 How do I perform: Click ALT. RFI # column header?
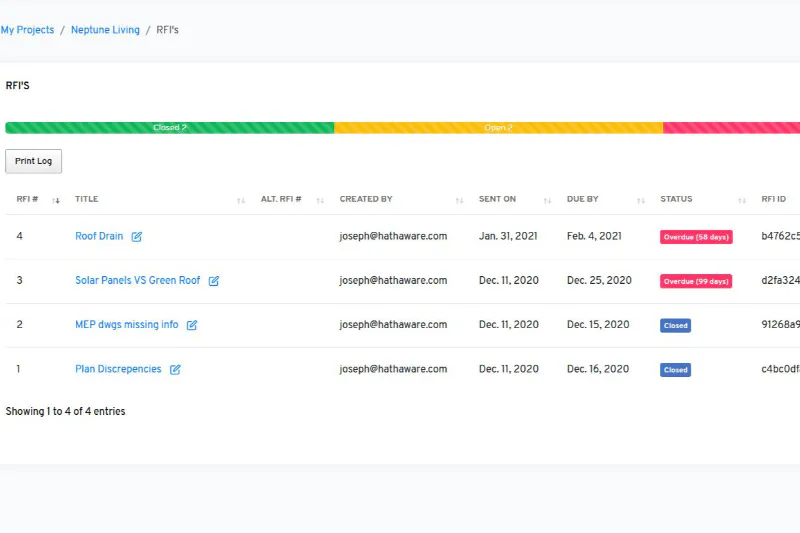tap(281, 199)
